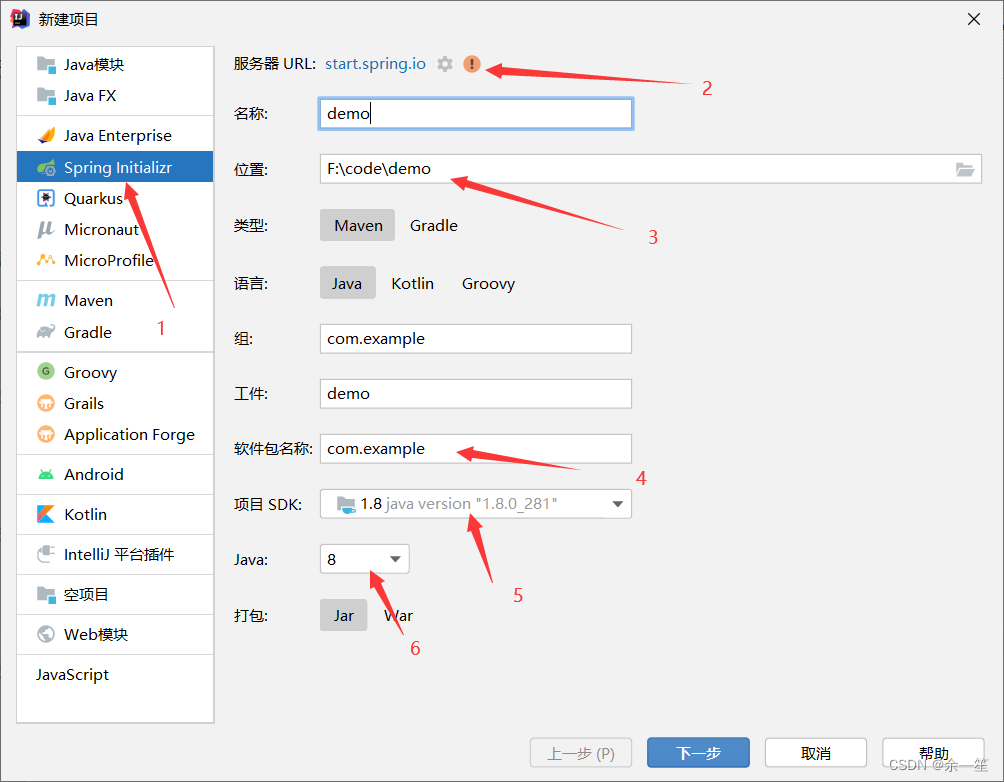Screen dimensions: 1004x782
Task: Click the Android robot icon
Action: (46, 475)
